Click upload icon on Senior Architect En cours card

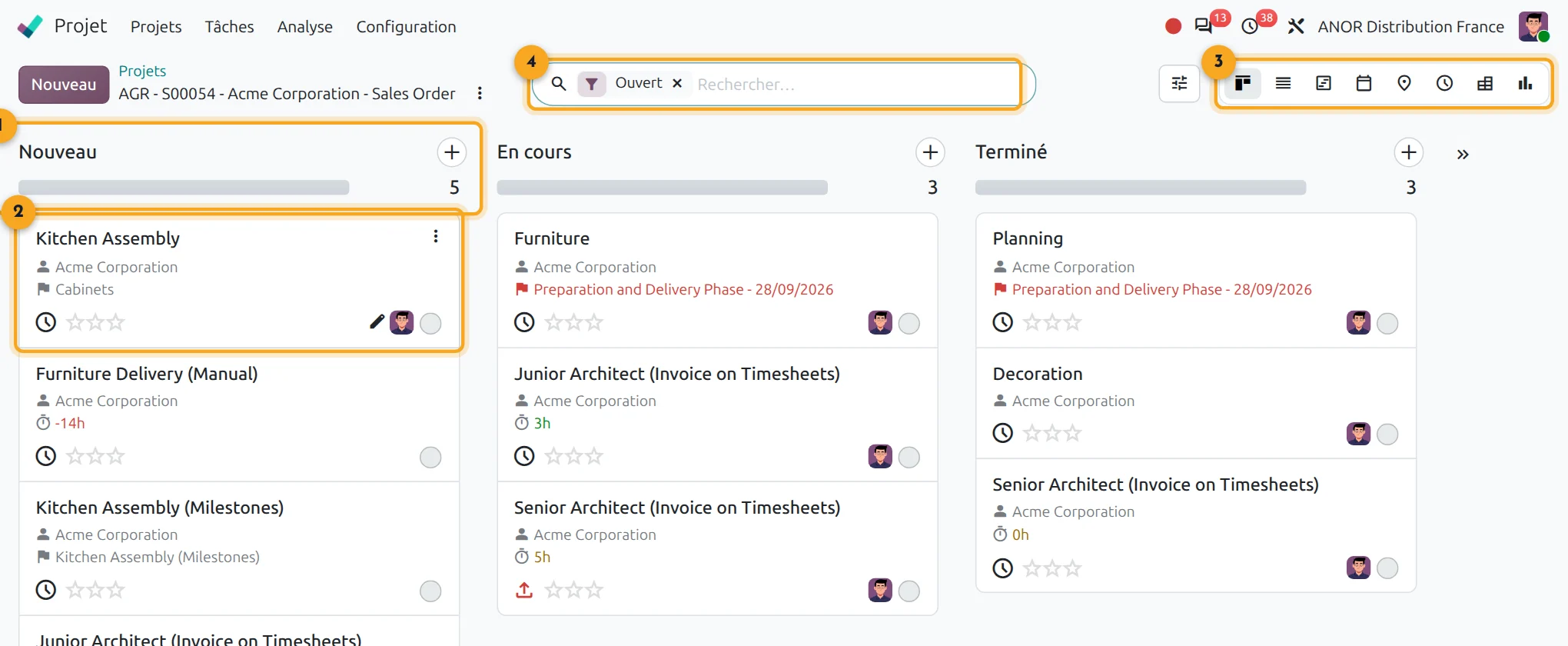(x=524, y=590)
